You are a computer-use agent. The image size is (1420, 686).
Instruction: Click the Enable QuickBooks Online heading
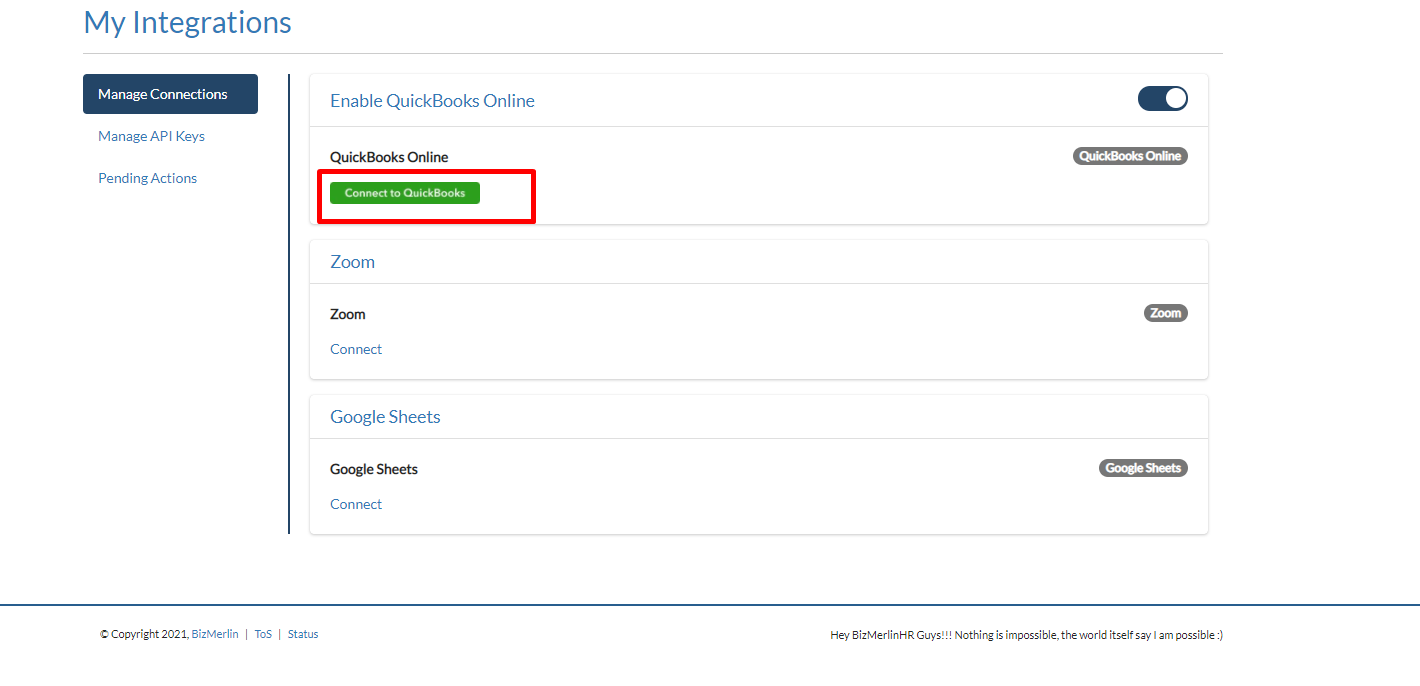(432, 101)
